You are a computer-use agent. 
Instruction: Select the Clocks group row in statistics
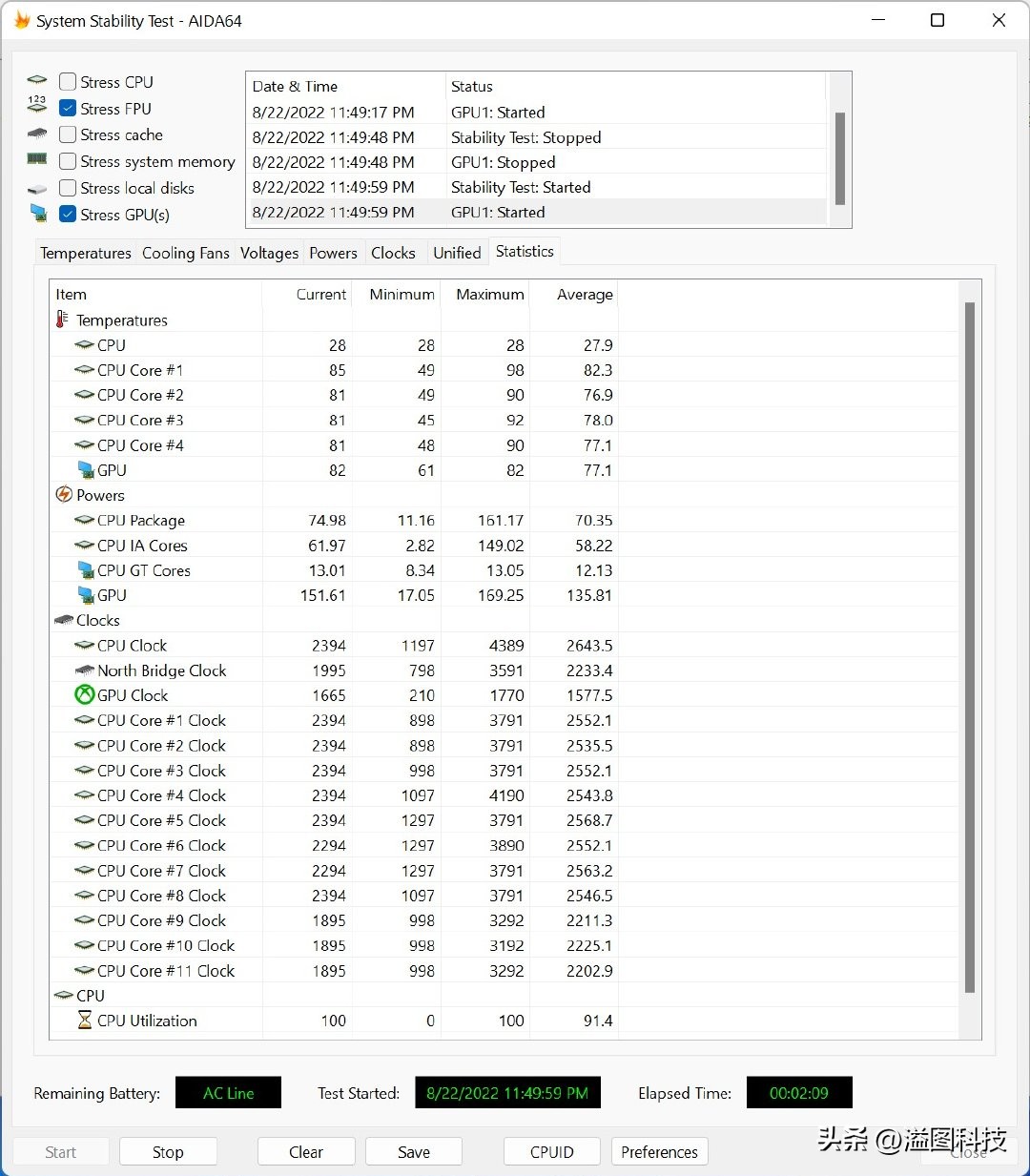tap(97, 620)
